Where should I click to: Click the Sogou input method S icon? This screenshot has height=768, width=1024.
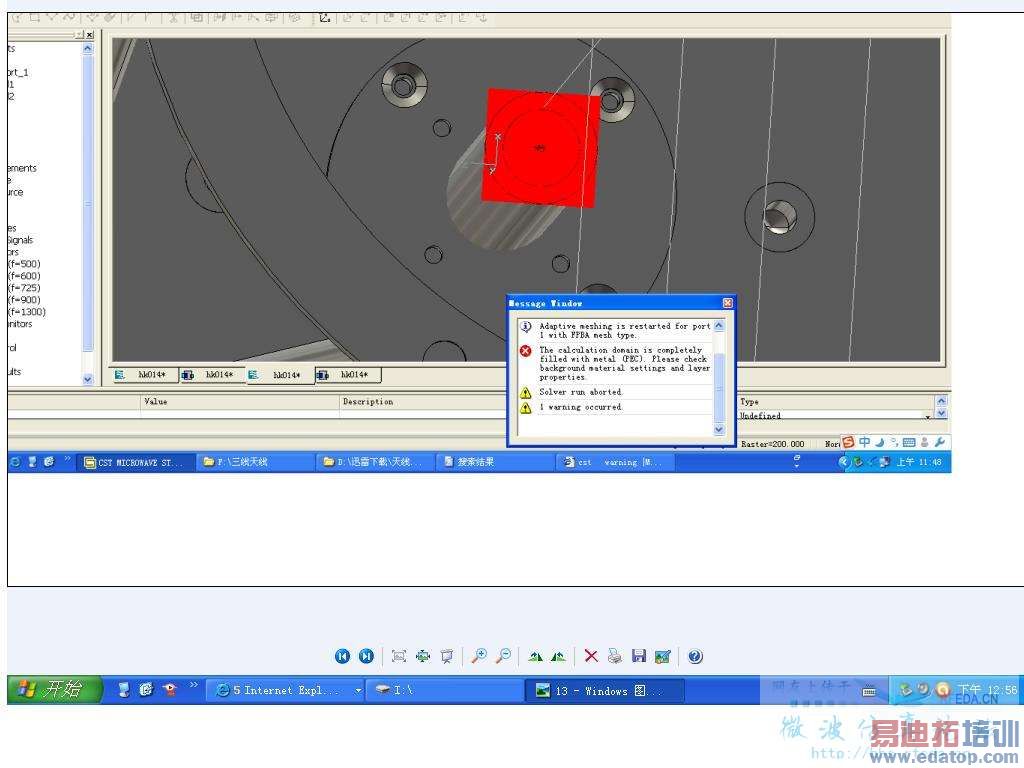[x=848, y=442]
